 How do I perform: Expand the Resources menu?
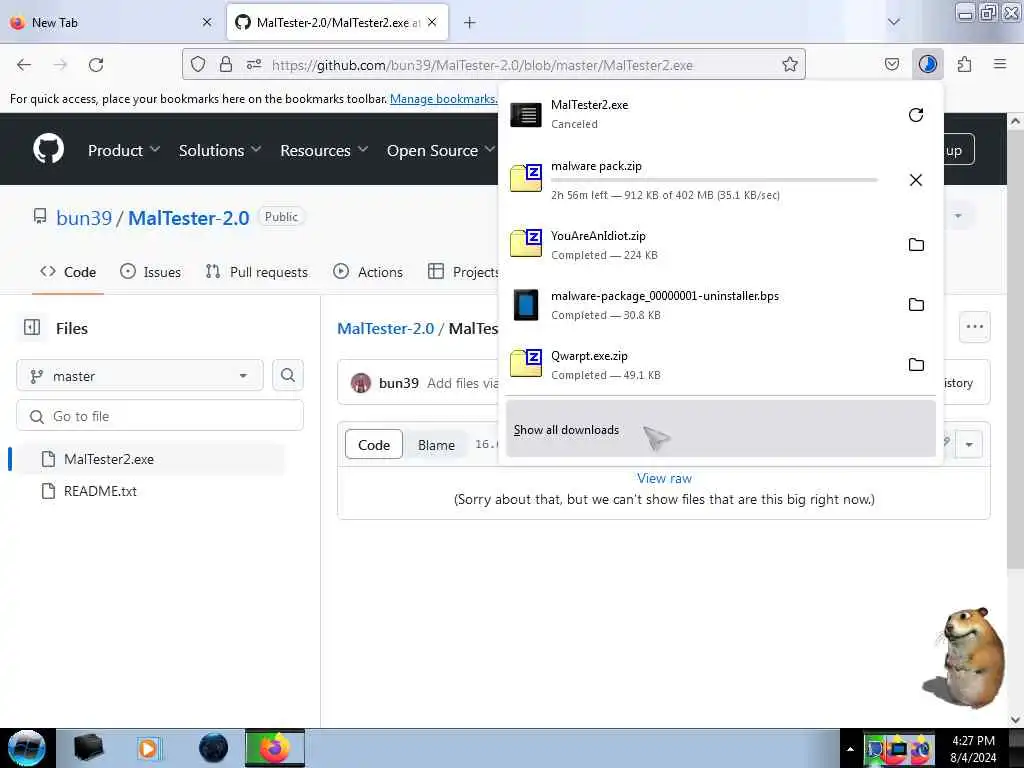(324, 150)
